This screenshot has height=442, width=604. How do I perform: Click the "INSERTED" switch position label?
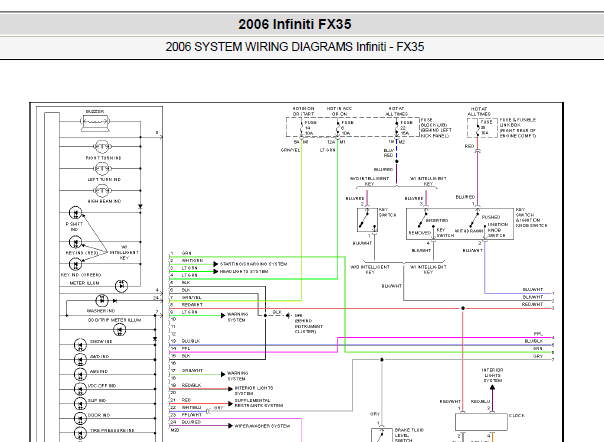(437, 220)
